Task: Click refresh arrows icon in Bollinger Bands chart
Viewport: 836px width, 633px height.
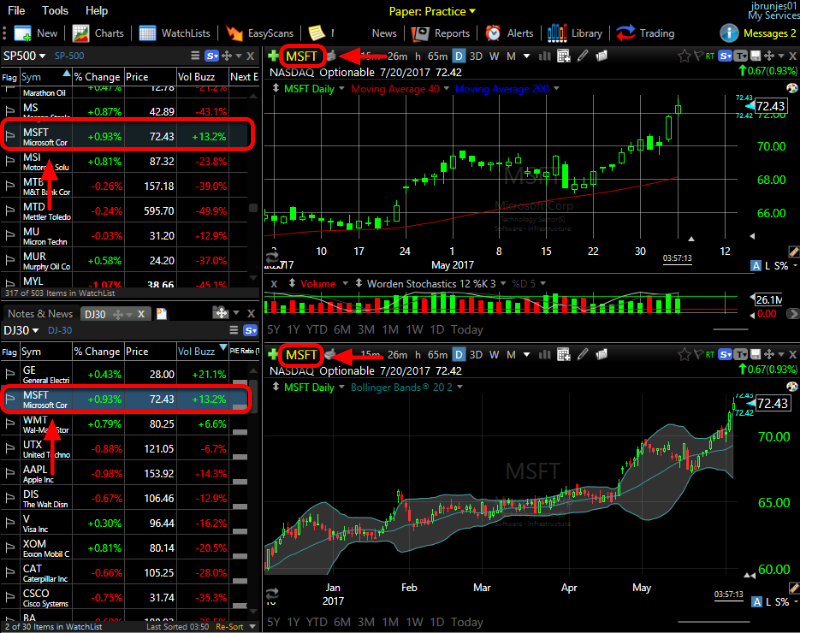Action: point(272,594)
